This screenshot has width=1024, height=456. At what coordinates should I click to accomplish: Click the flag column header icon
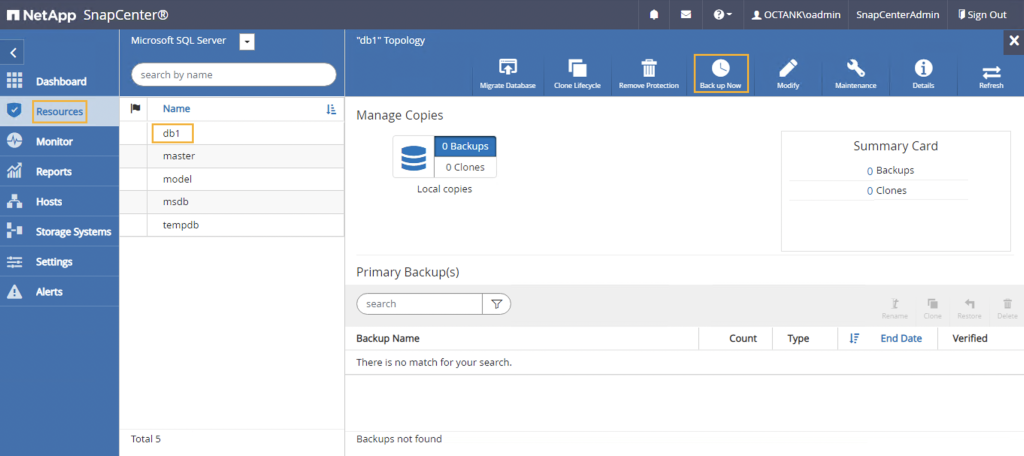(136, 108)
